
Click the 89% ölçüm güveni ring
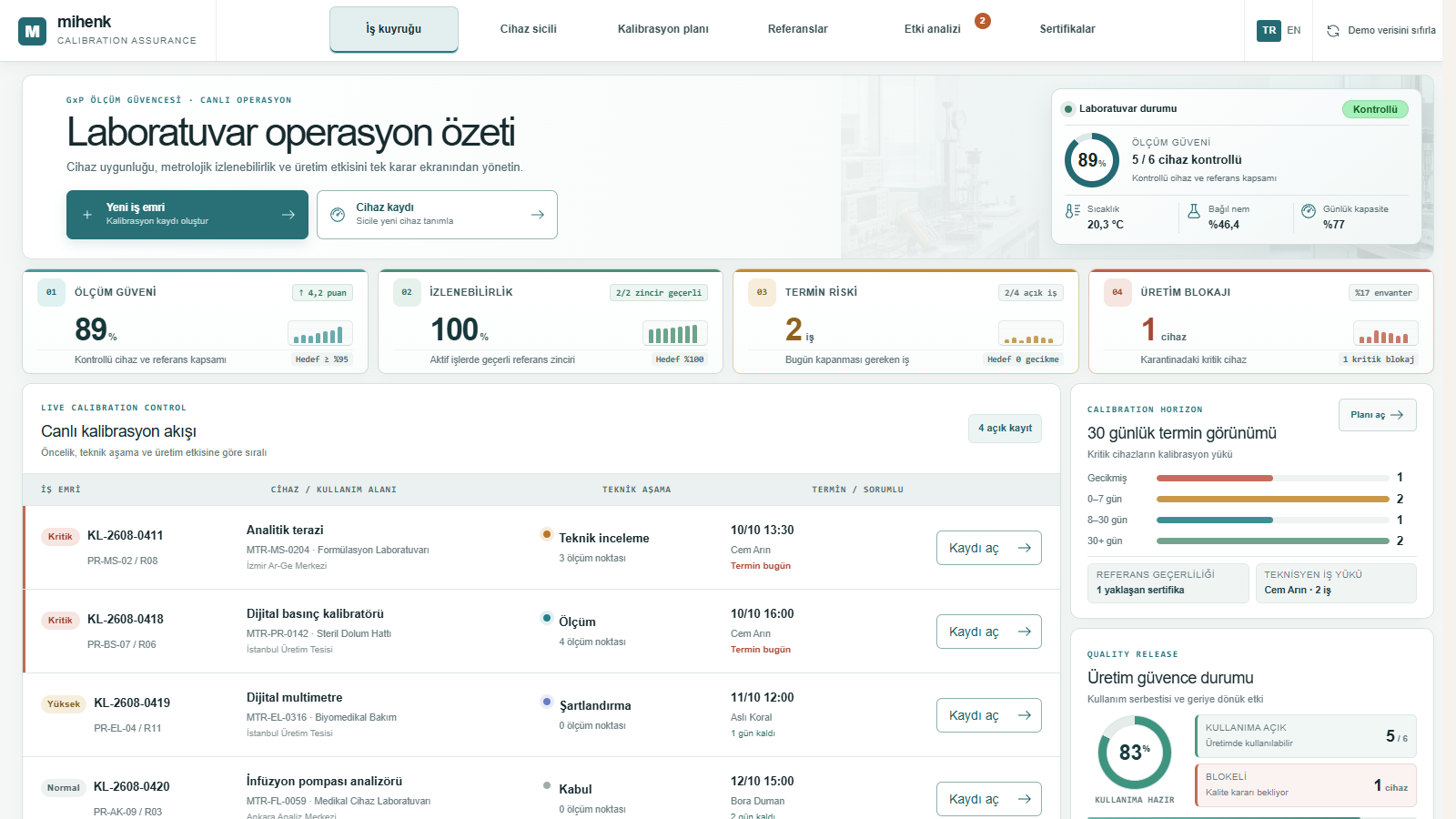1092,160
